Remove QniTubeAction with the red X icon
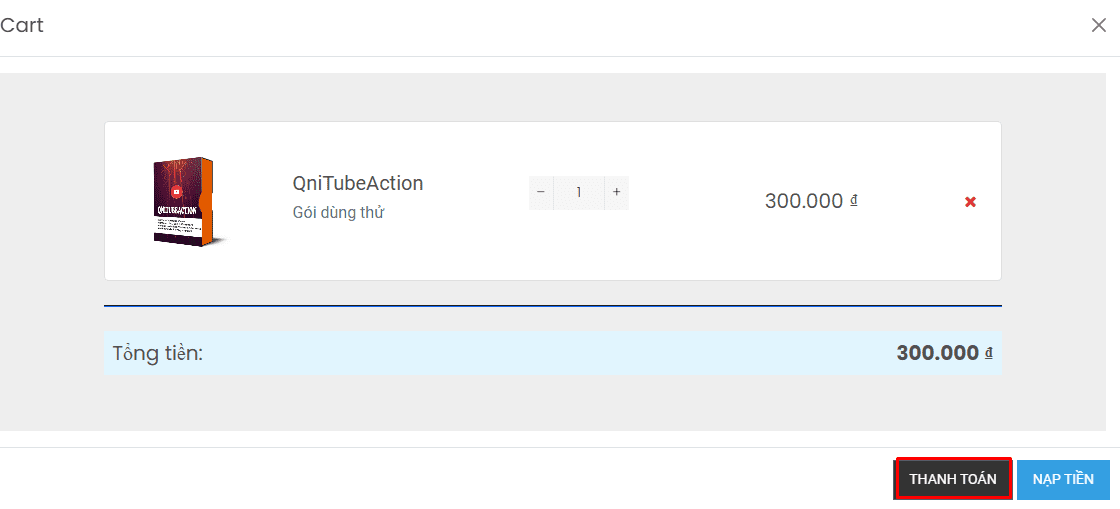 coord(970,202)
